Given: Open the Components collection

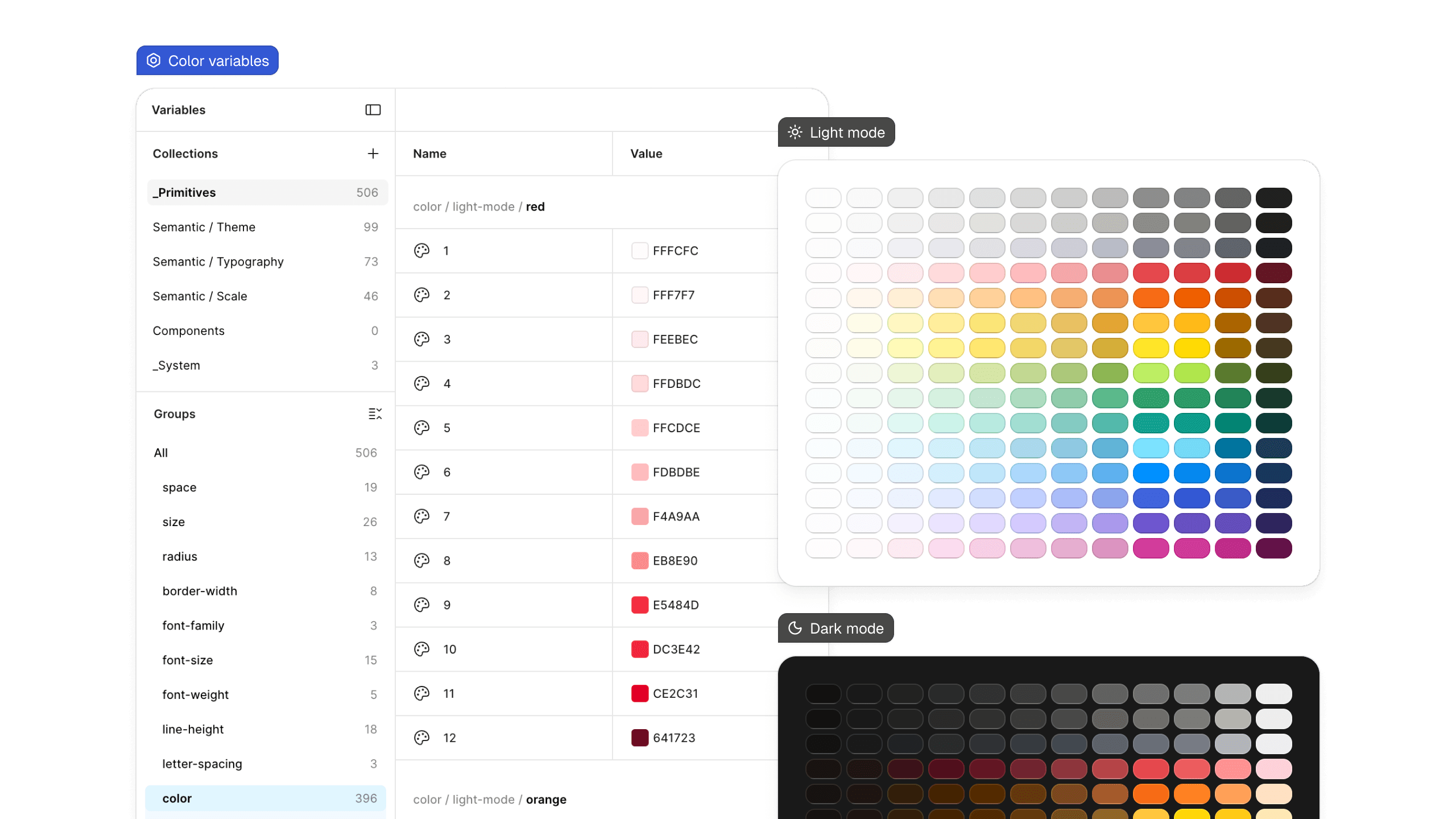Looking at the screenshot, I should (x=267, y=331).
